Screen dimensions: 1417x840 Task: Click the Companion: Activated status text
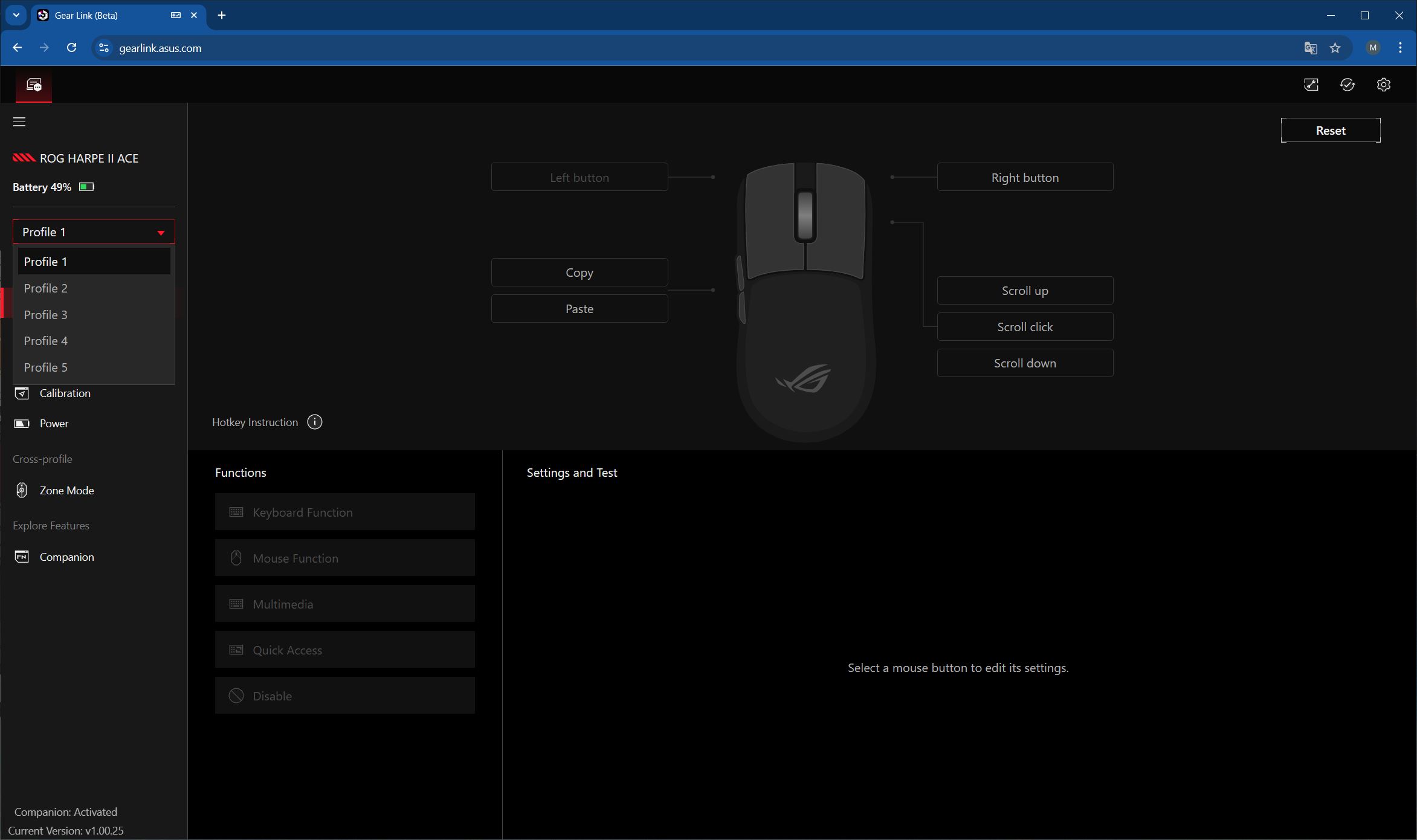(x=66, y=812)
